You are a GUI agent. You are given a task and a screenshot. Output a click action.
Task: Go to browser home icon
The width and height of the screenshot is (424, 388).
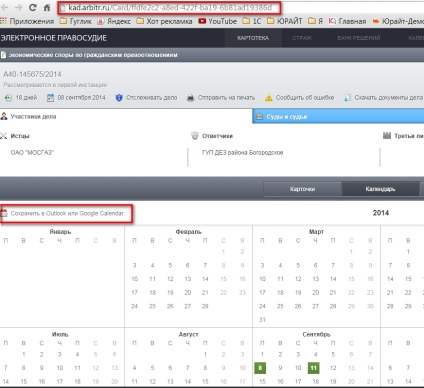pyautogui.click(x=47, y=7)
